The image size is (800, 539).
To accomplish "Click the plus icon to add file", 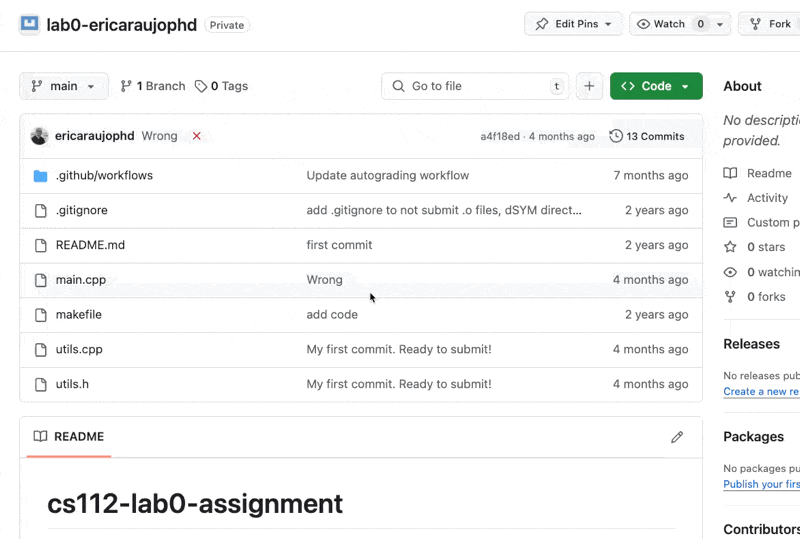I will 589,86.
